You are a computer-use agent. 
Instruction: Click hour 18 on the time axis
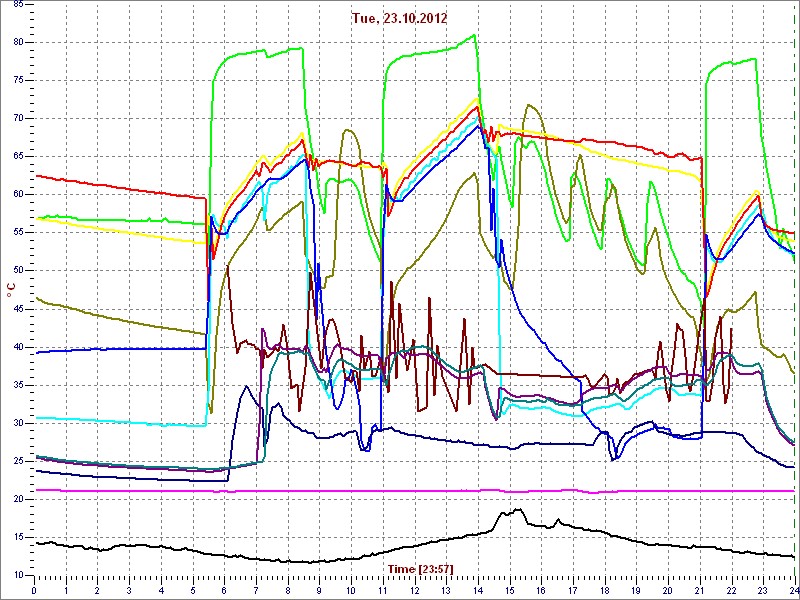pos(605,591)
